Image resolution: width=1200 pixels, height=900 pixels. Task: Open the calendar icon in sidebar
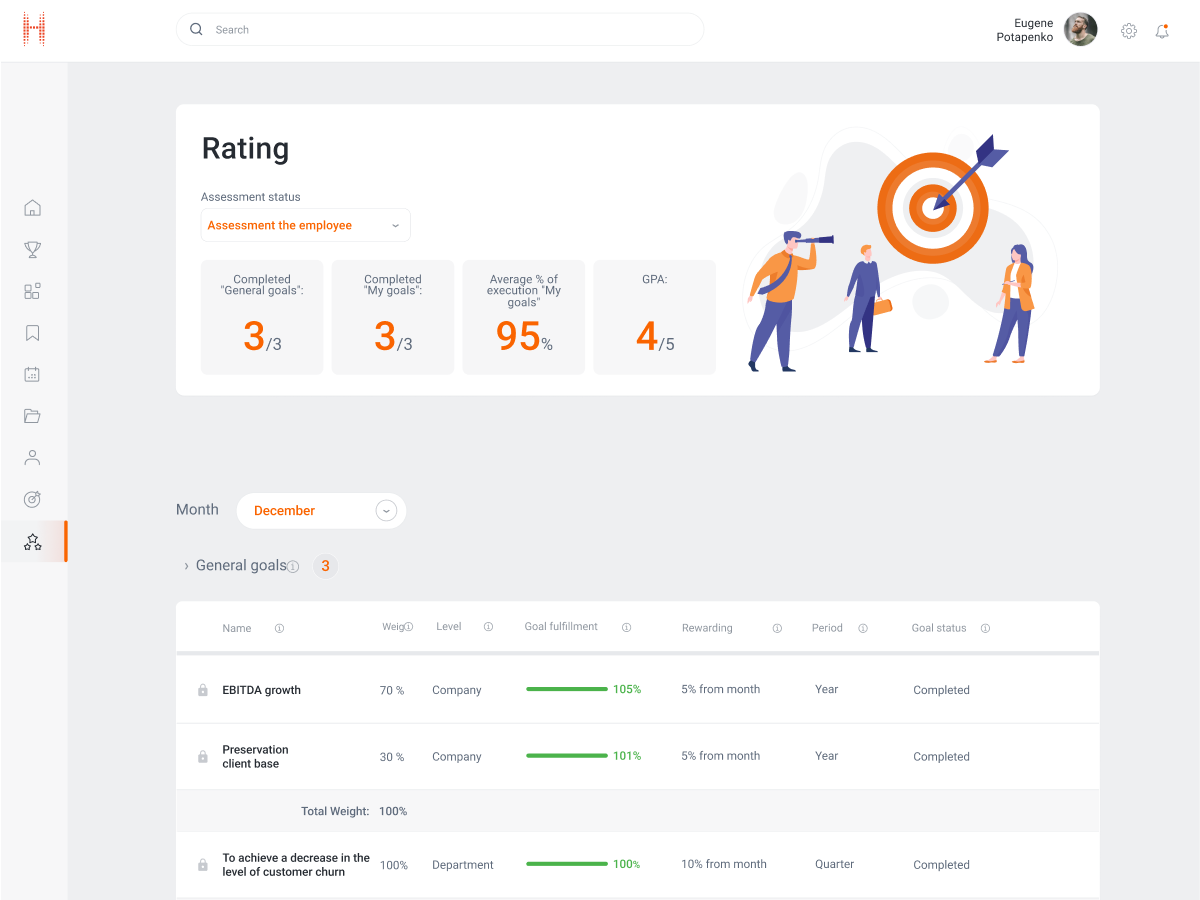click(32, 374)
